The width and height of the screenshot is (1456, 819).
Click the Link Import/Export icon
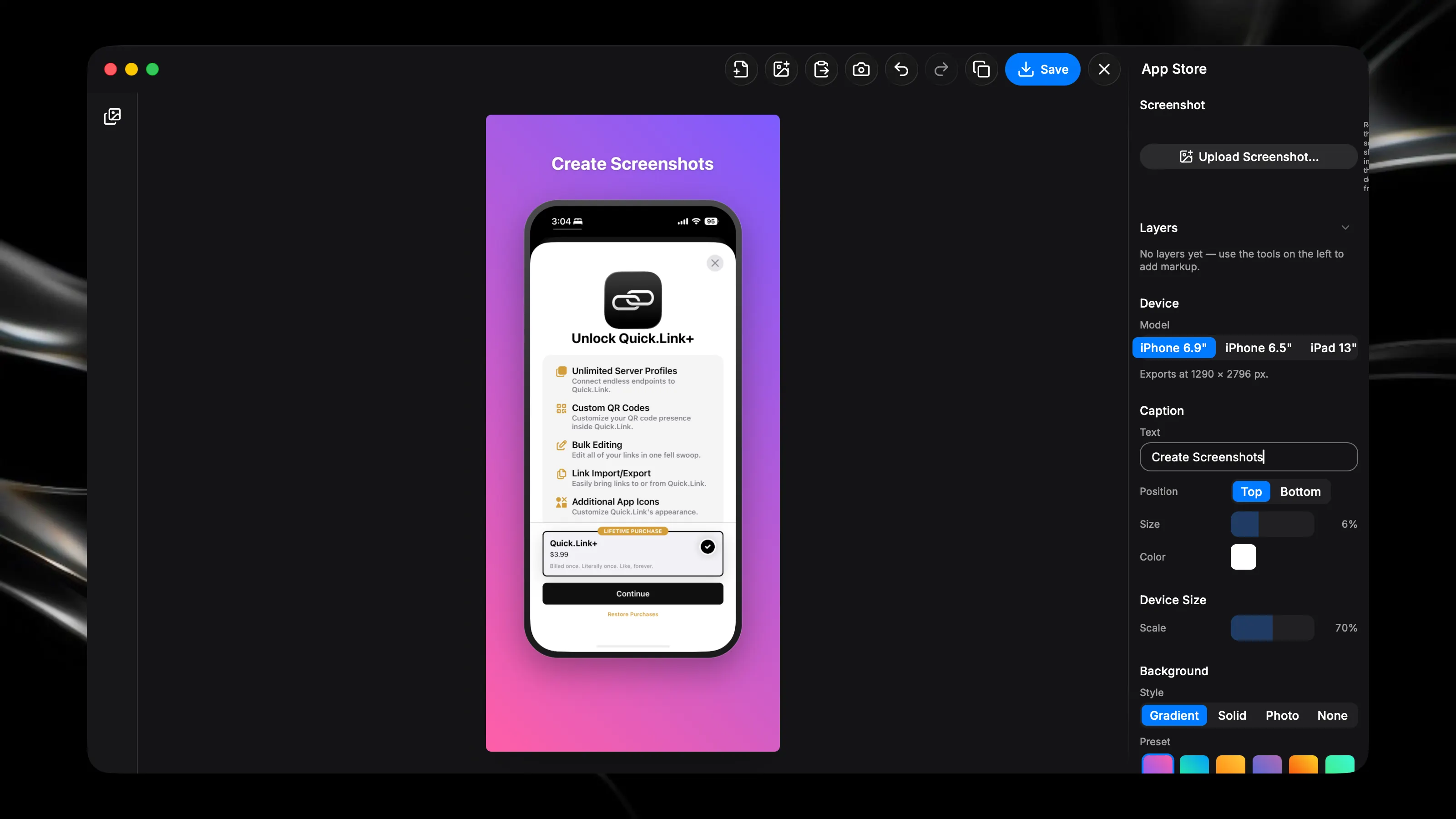click(x=561, y=474)
